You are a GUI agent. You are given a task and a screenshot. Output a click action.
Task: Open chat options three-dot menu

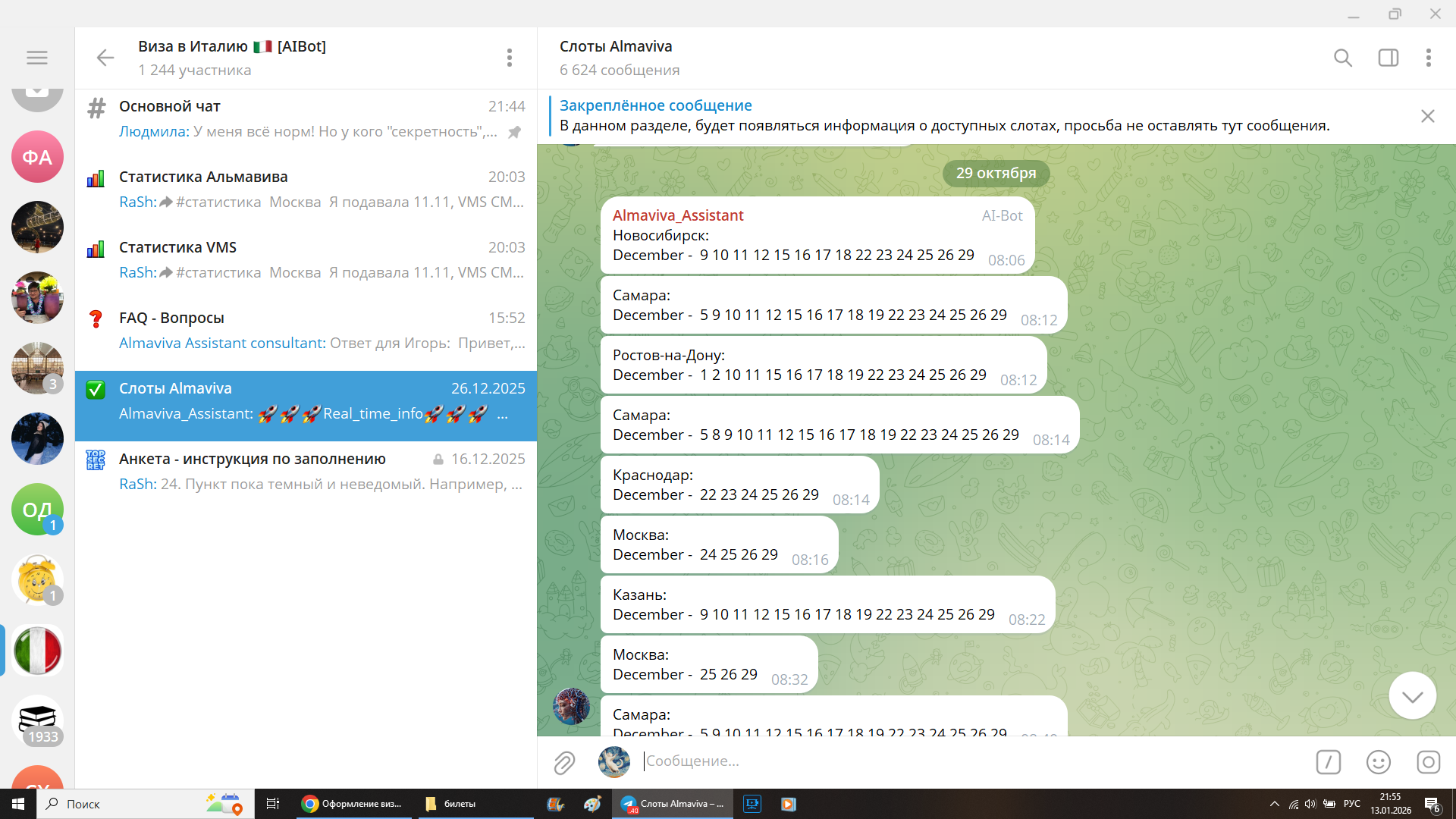coord(1428,58)
